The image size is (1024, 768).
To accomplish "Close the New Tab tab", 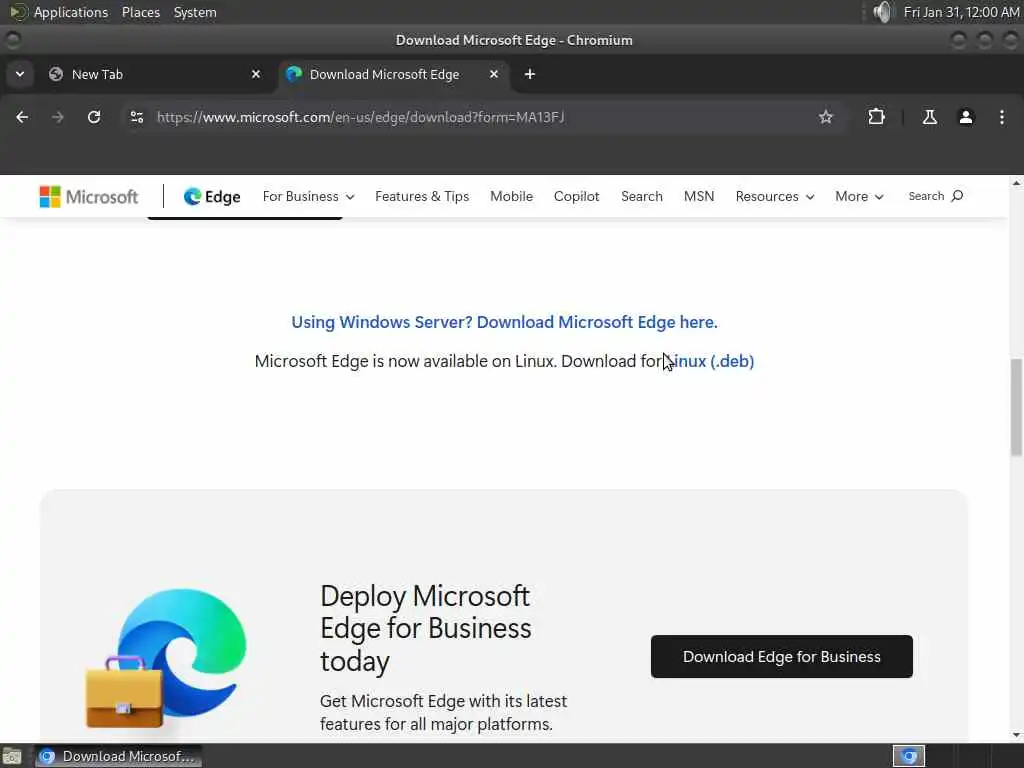I will (x=256, y=74).
